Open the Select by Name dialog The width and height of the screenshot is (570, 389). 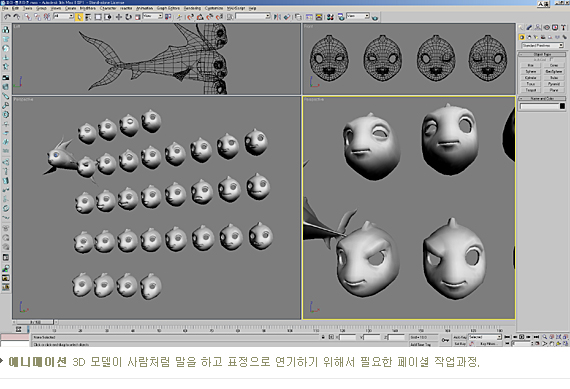[88, 17]
